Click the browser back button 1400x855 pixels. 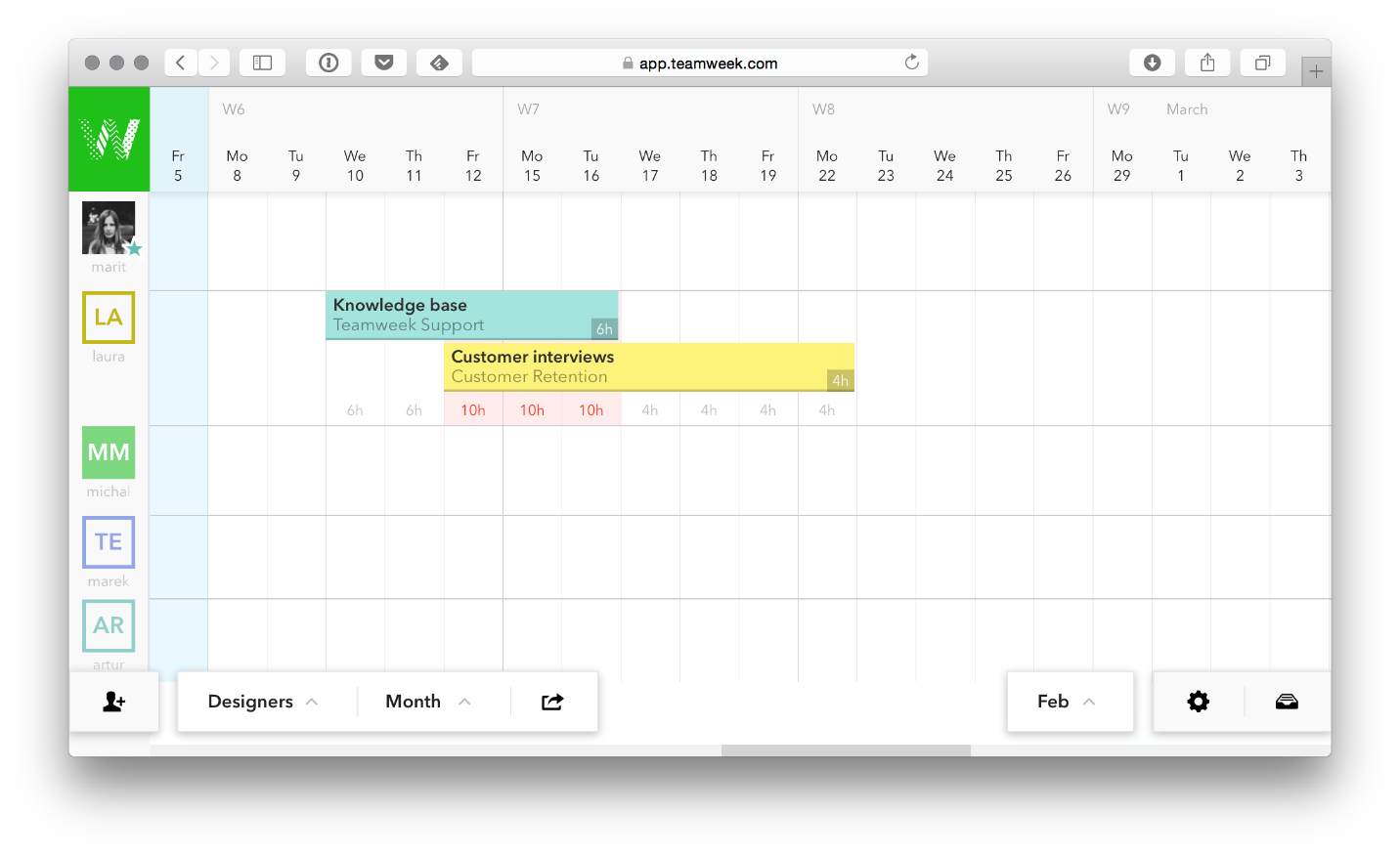(181, 63)
